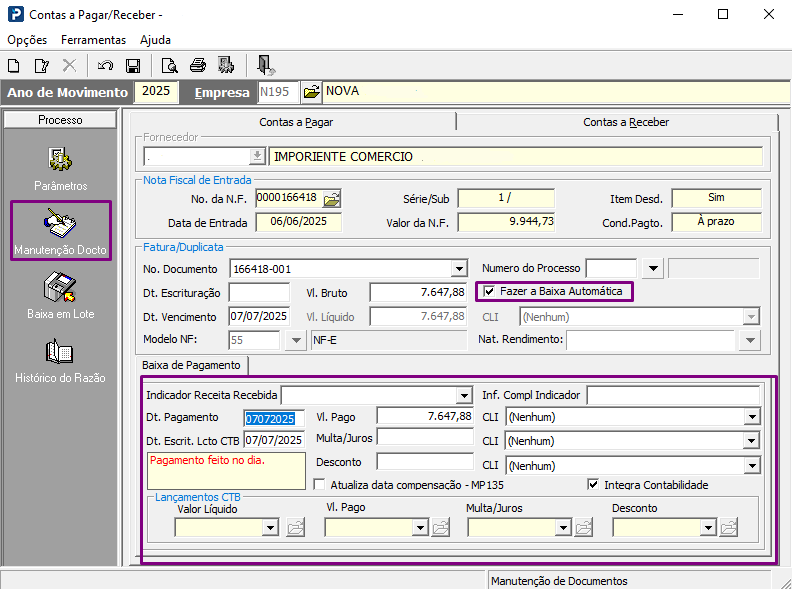Expand the Nat. Rendimento dropdown
The width and height of the screenshot is (792, 589).
(751, 340)
